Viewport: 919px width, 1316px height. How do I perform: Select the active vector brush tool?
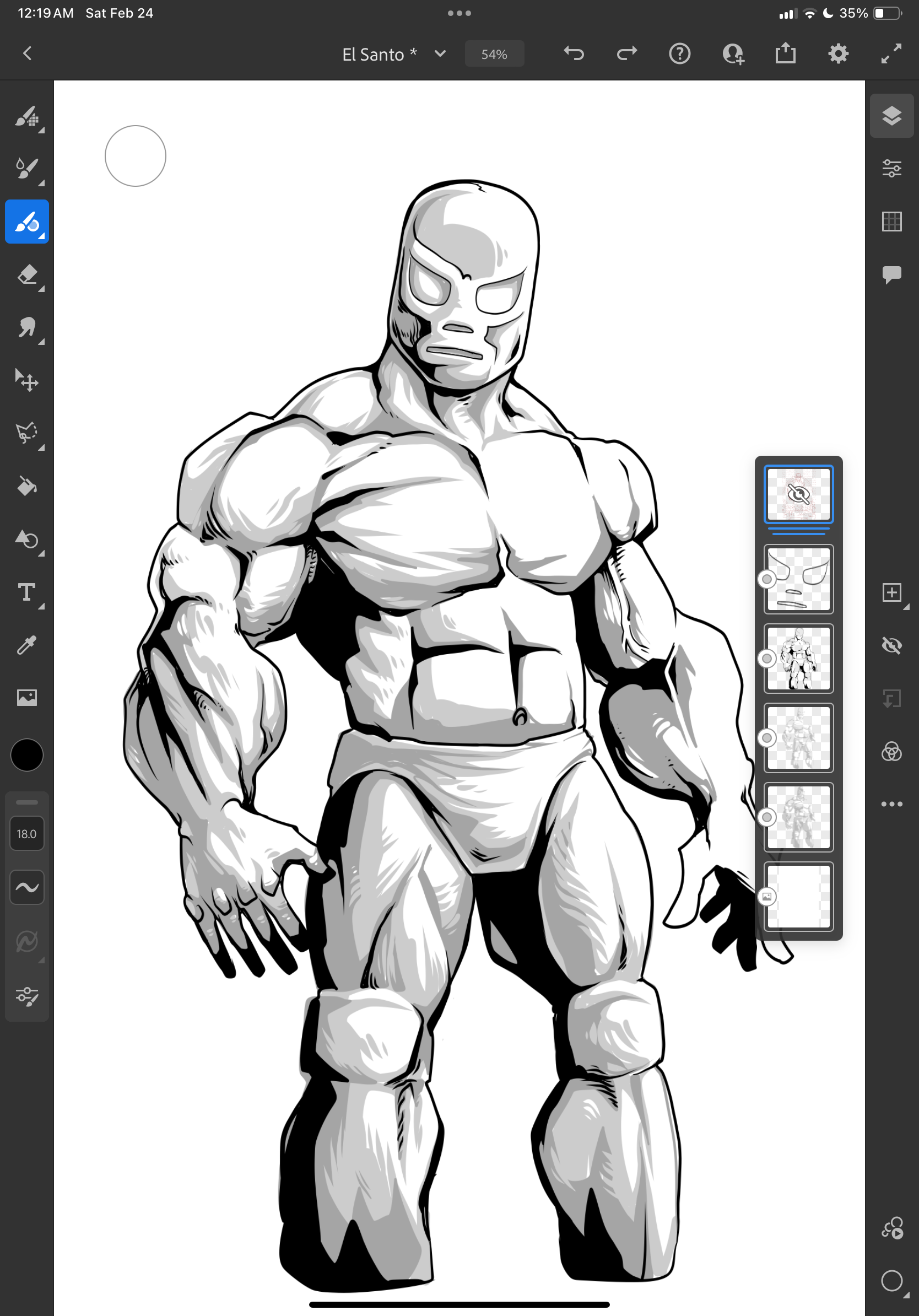click(27, 222)
